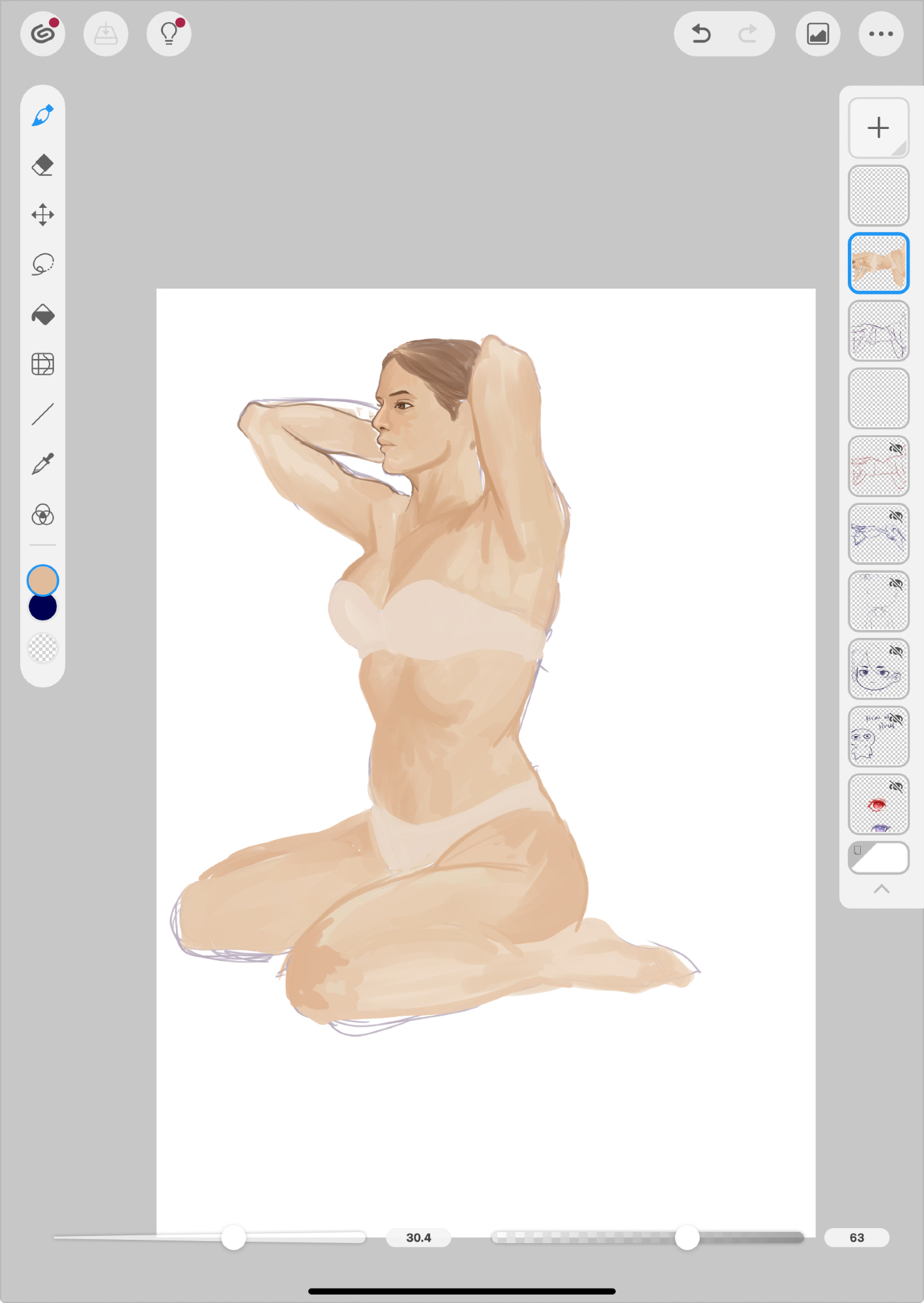Open the three-dots more options menu
Viewport: 924px width, 1303px height.
click(881, 34)
